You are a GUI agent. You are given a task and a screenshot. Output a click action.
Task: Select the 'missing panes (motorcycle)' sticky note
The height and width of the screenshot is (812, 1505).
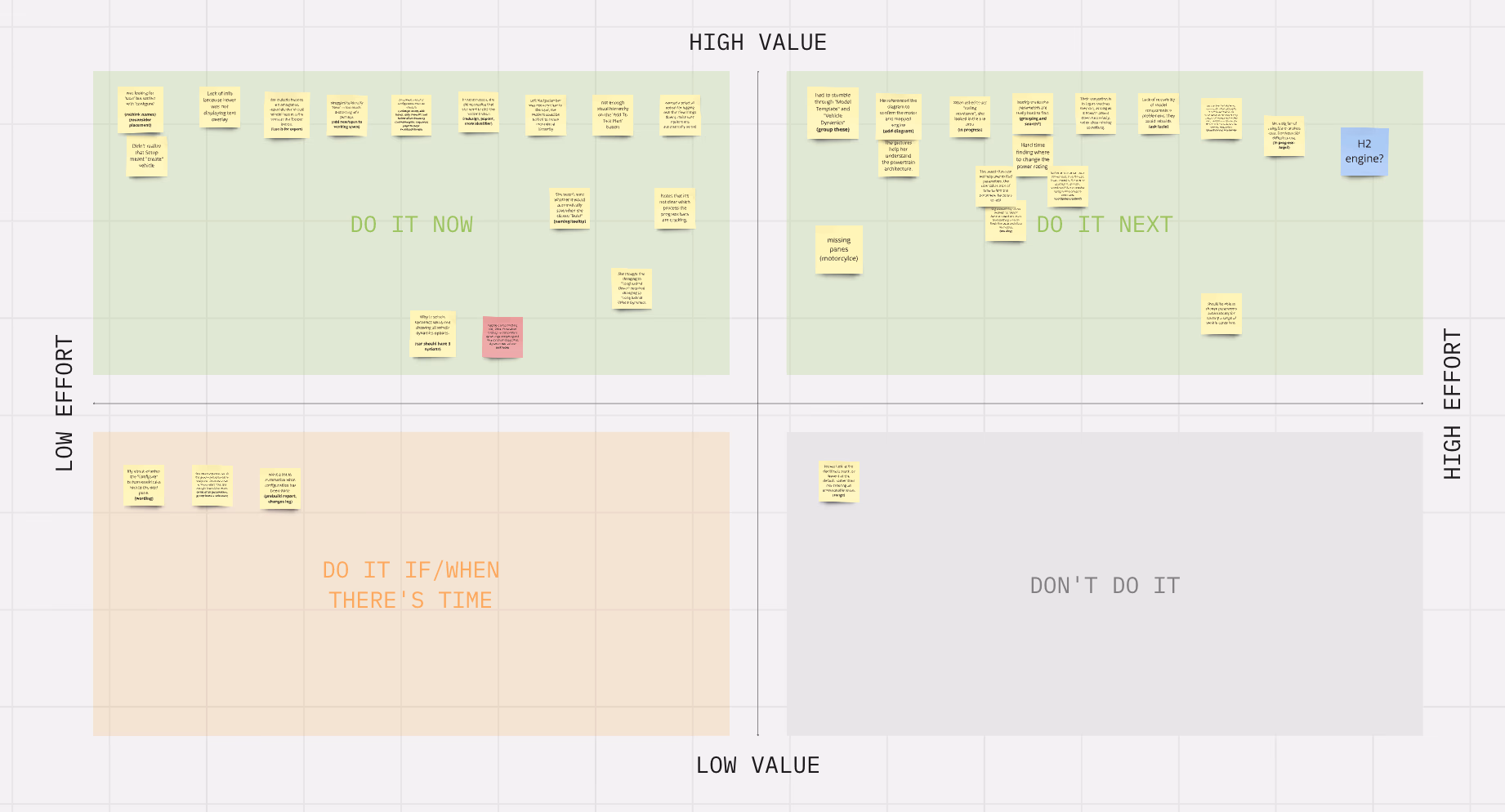pyautogui.click(x=838, y=249)
